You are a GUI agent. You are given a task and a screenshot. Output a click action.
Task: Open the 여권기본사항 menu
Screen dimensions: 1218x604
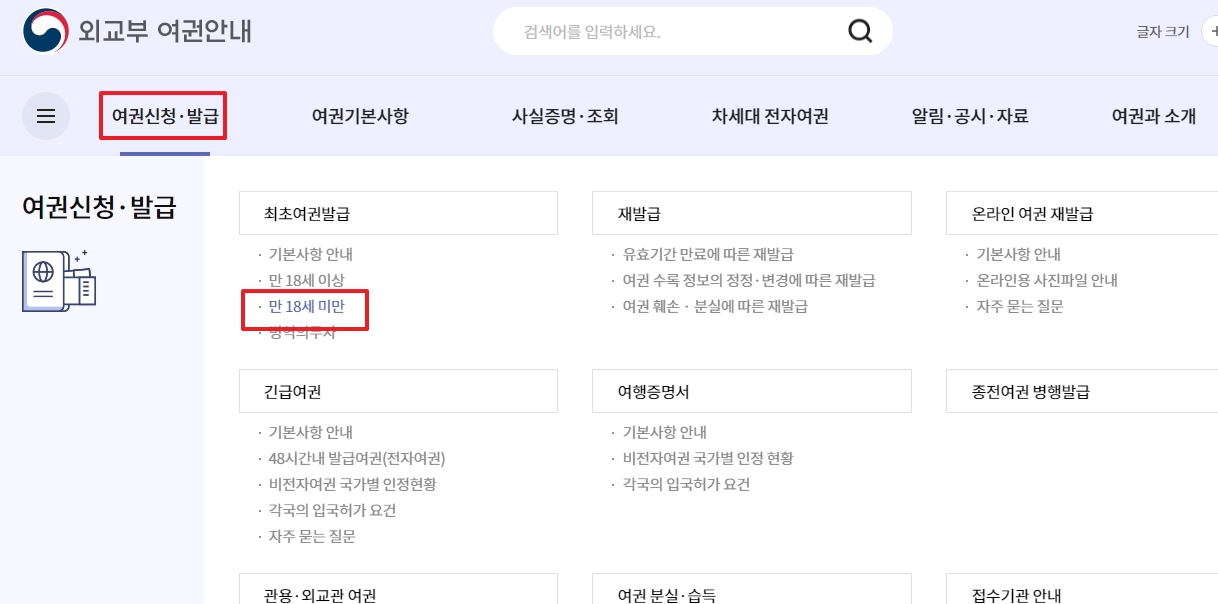[358, 115]
